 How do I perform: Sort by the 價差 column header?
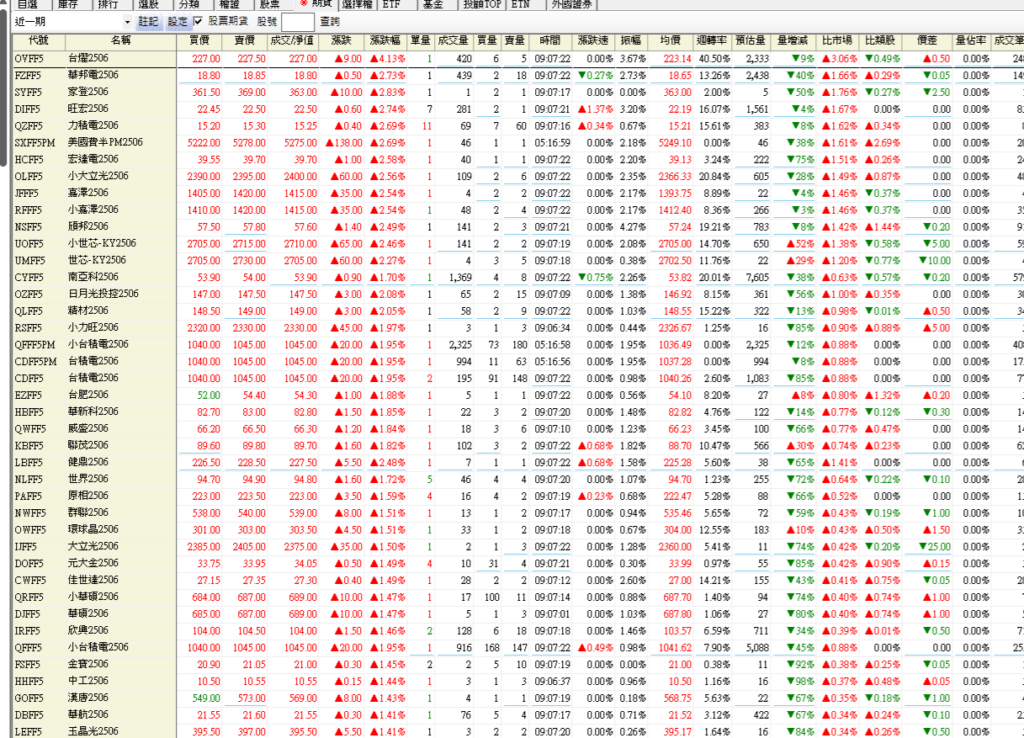927,40
